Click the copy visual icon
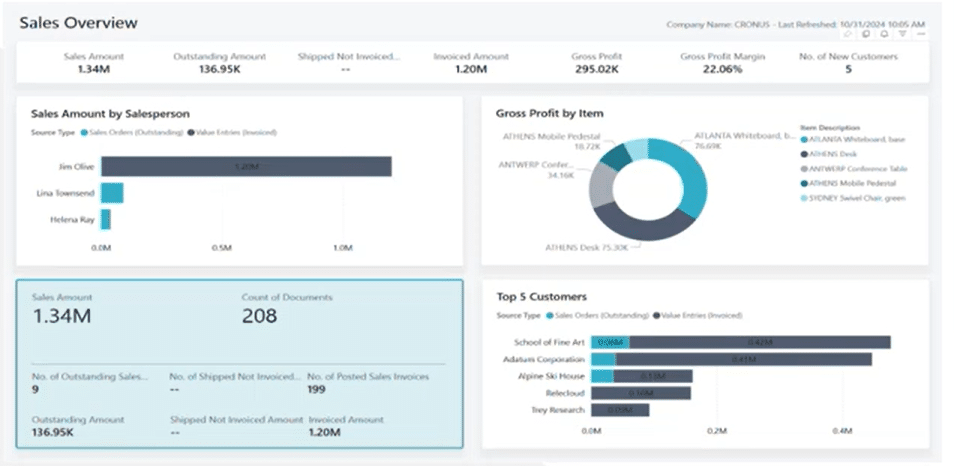 [866, 33]
